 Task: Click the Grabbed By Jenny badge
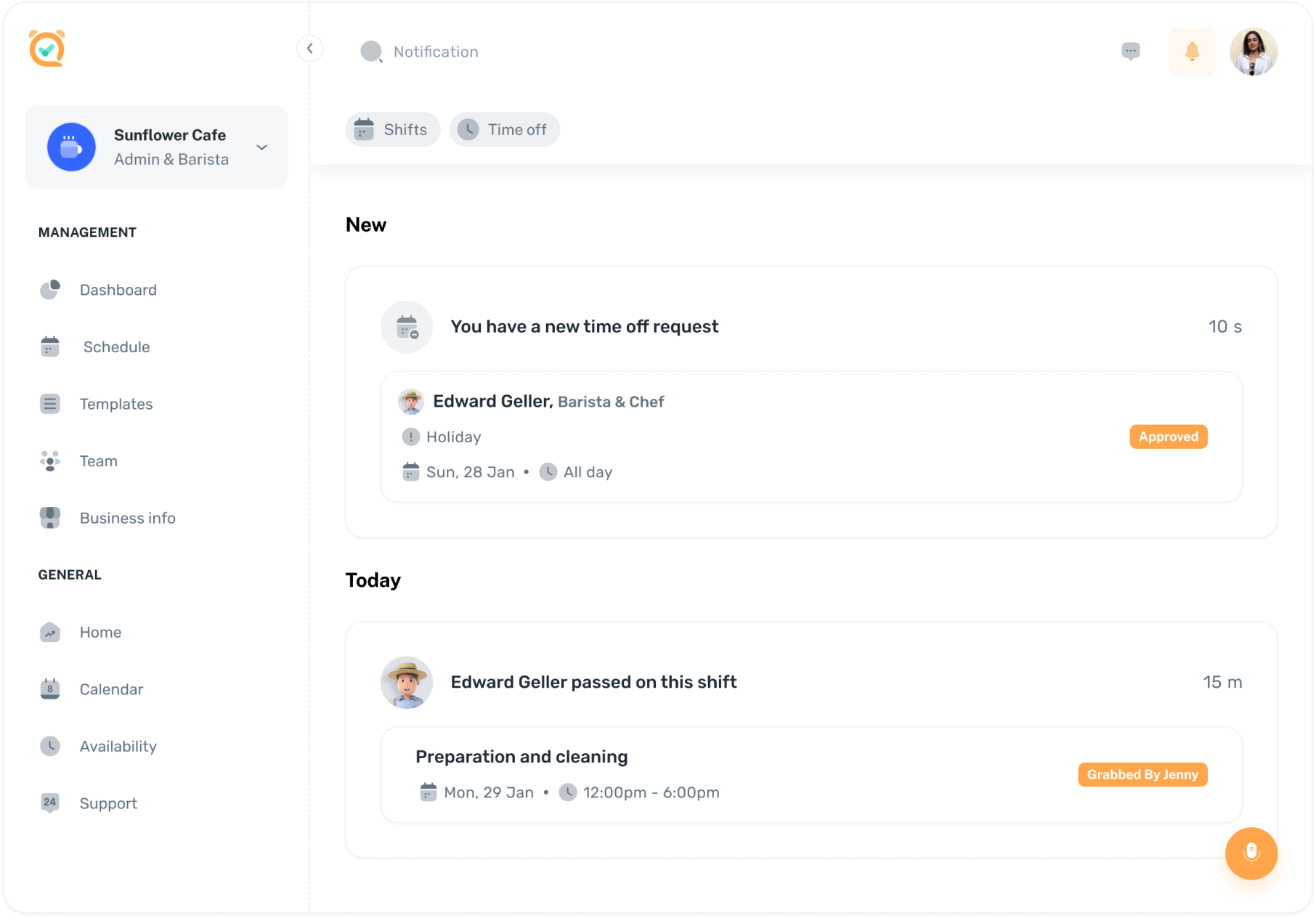[1142, 774]
